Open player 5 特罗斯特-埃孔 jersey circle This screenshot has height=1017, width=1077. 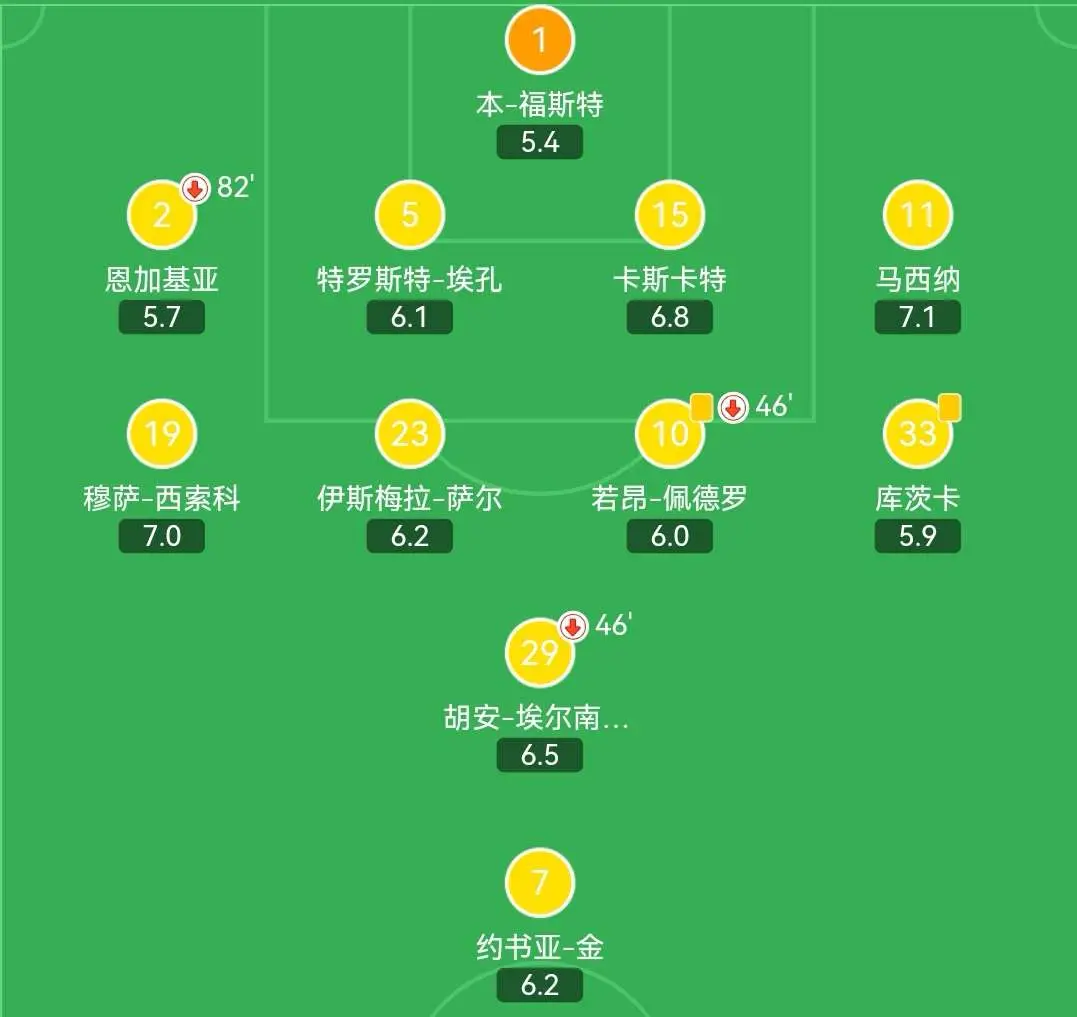tap(409, 215)
